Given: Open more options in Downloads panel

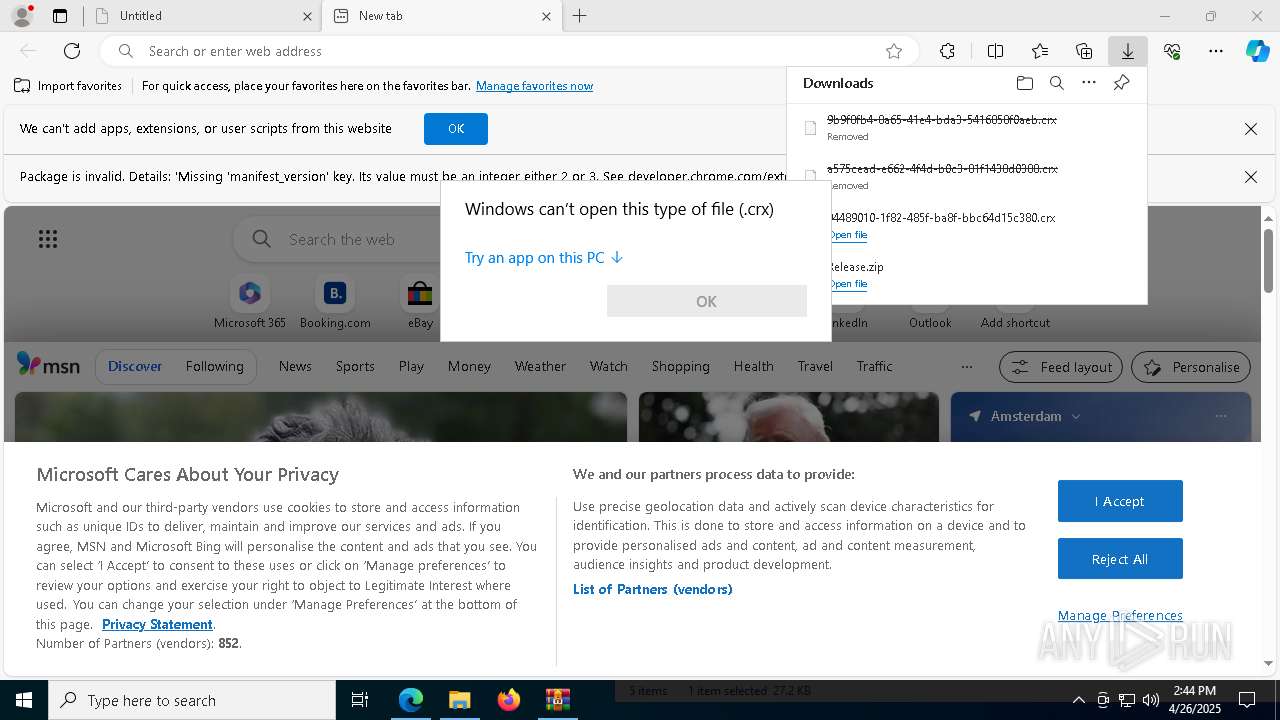Looking at the screenshot, I should point(1089,83).
